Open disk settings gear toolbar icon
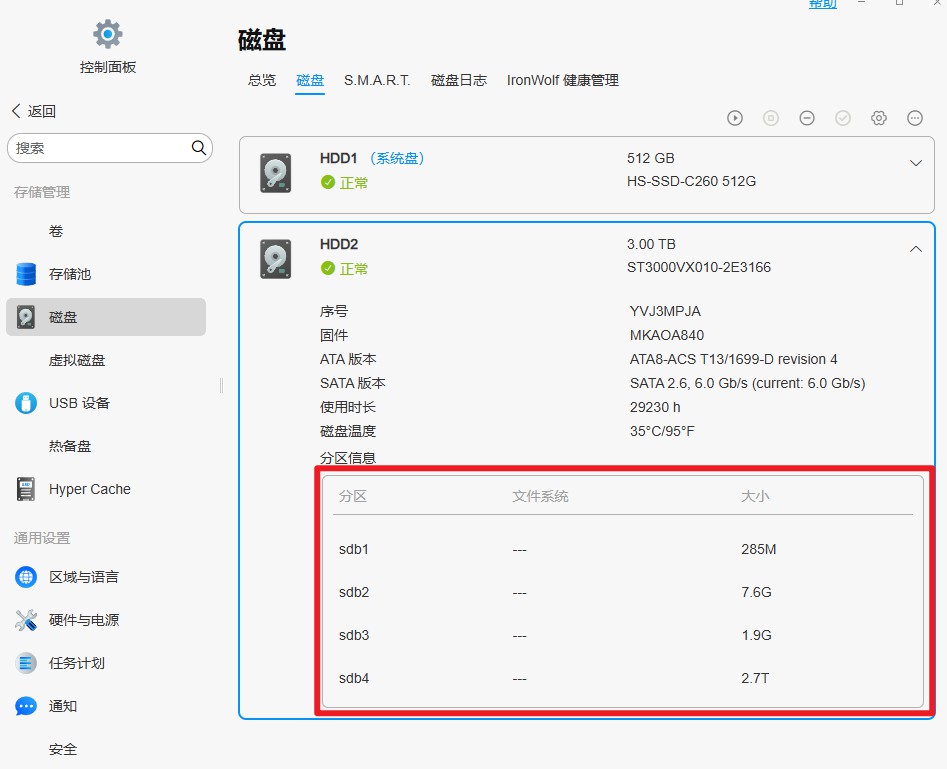Viewport: 947px width, 769px height. (x=879, y=118)
